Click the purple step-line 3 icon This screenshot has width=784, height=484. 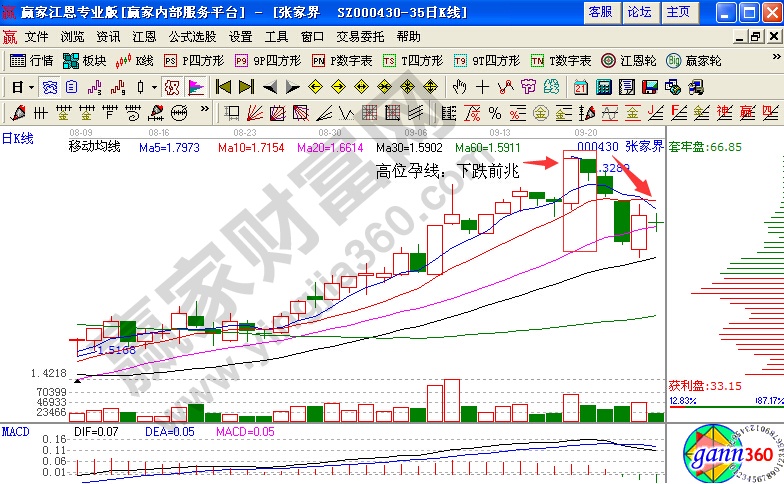click(x=94, y=88)
